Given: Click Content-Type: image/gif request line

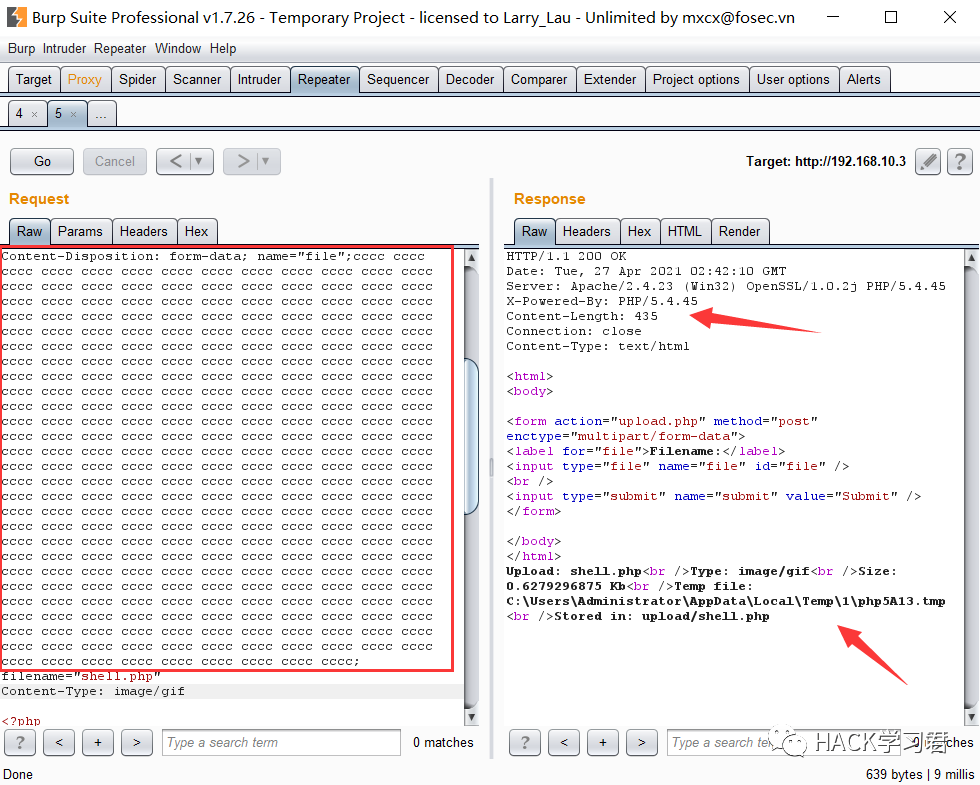Looking at the screenshot, I should (93, 691).
